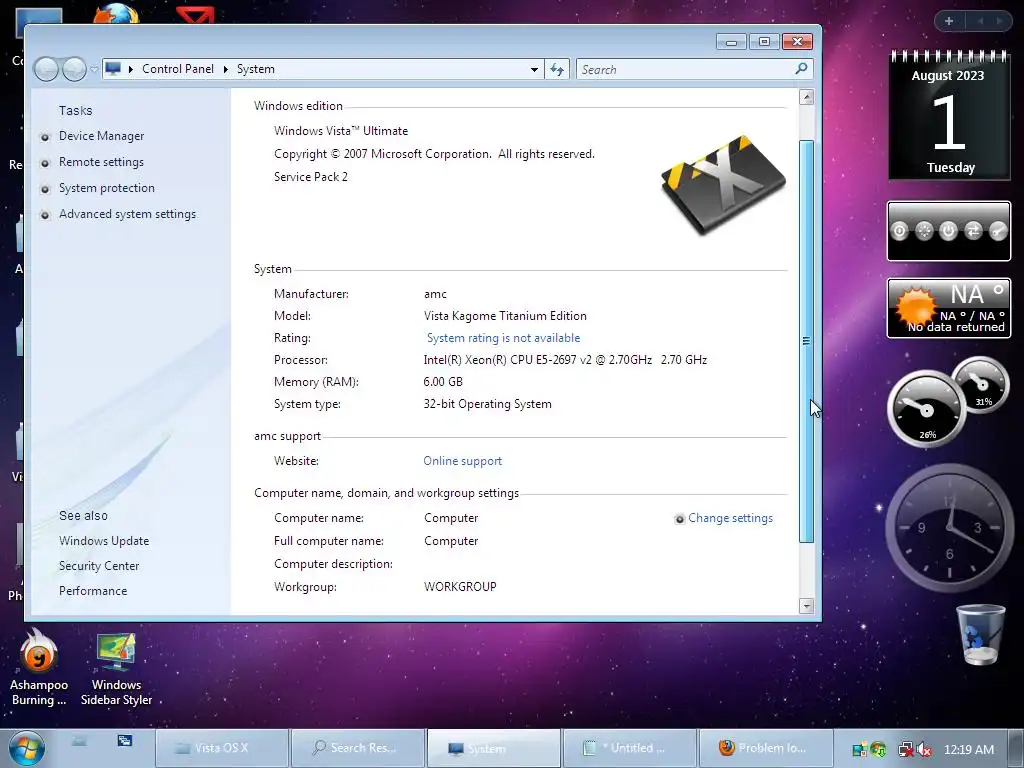Screen dimensions: 1024x768
Task: Click the Show desktop quick launch icon
Action: pyautogui.click(x=79, y=741)
